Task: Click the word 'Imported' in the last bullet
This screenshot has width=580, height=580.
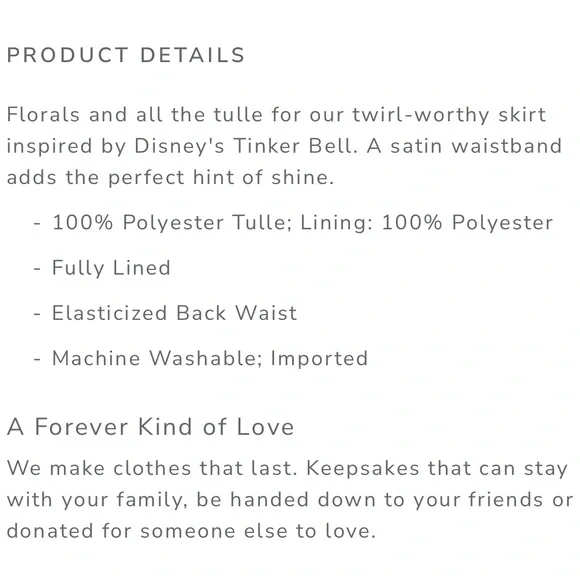Action: [320, 358]
